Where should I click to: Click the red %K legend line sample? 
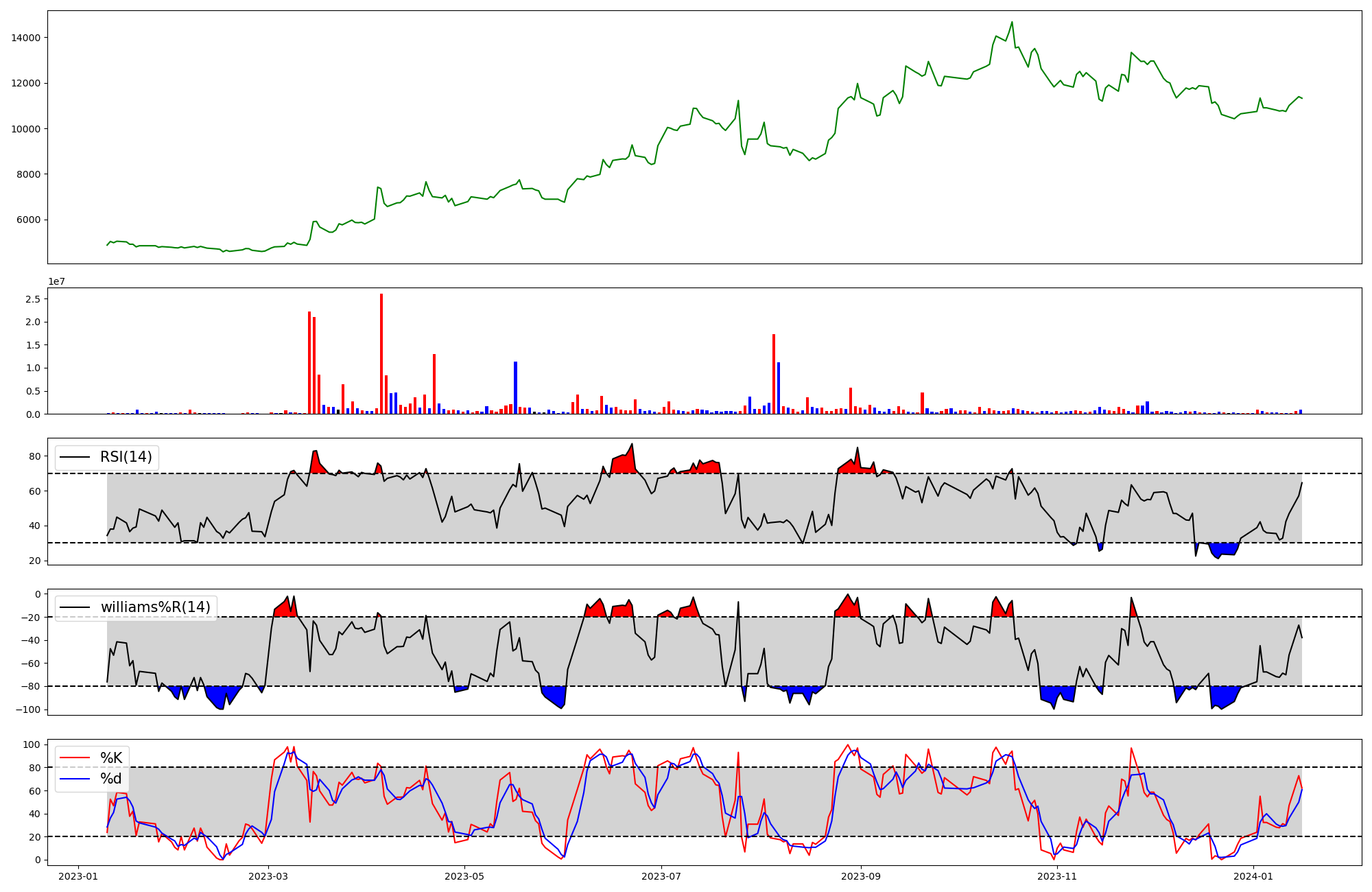(75, 758)
